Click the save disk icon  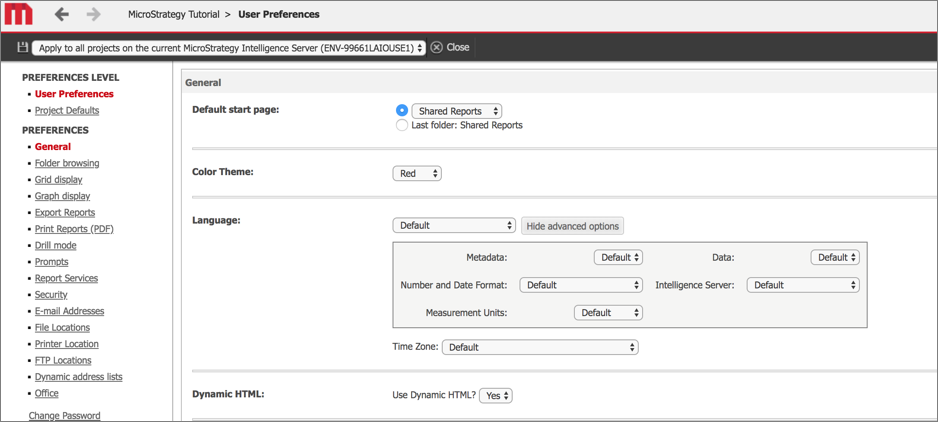(x=22, y=47)
